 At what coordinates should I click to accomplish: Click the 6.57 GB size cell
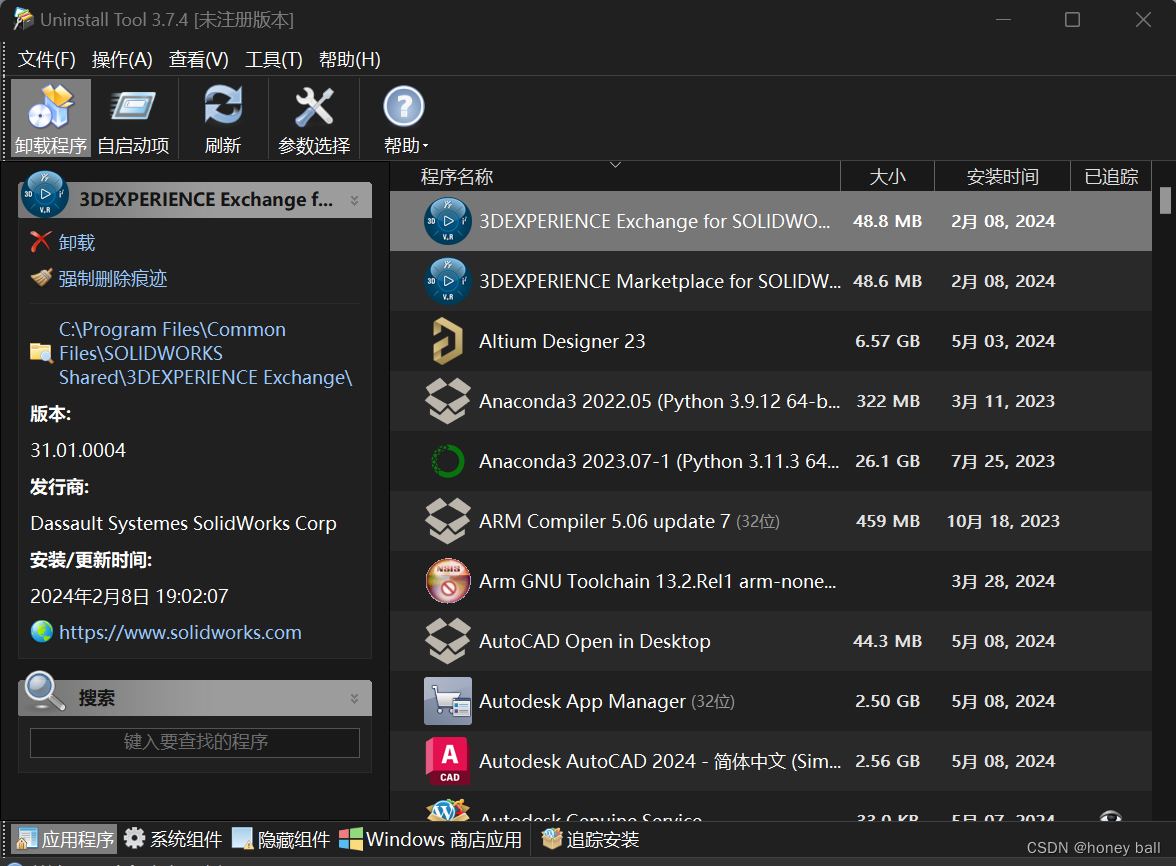pos(887,341)
